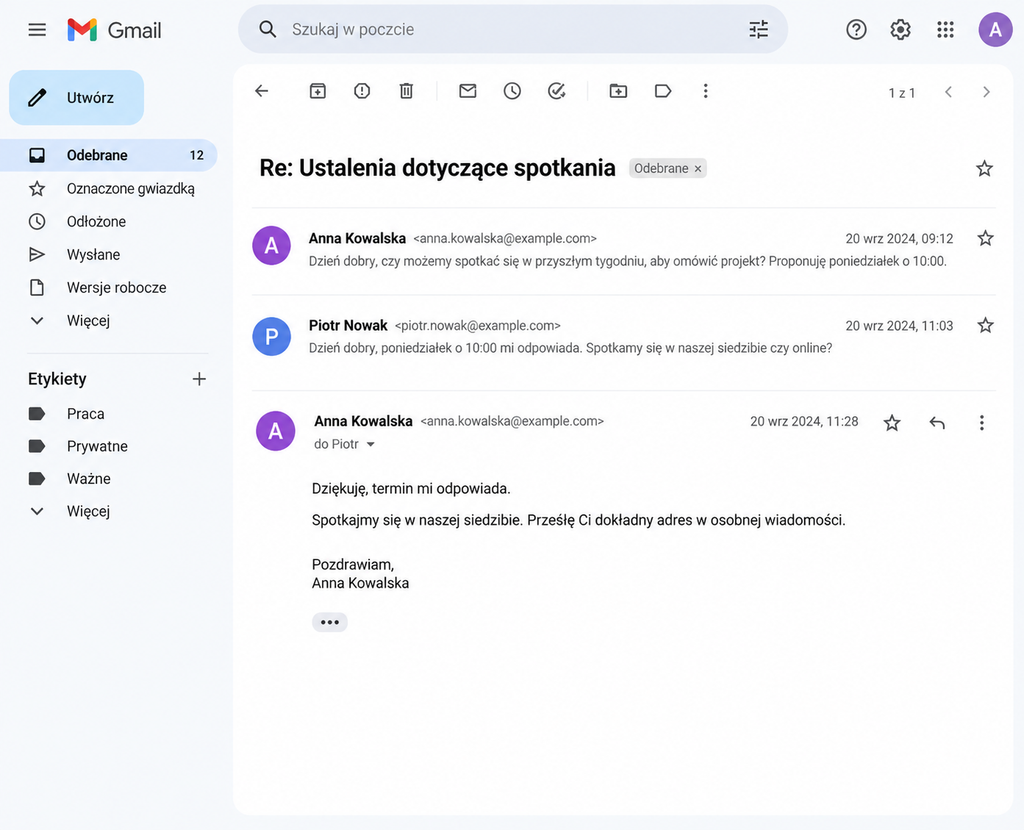
Task: Open the Settings gear icon
Action: click(901, 29)
